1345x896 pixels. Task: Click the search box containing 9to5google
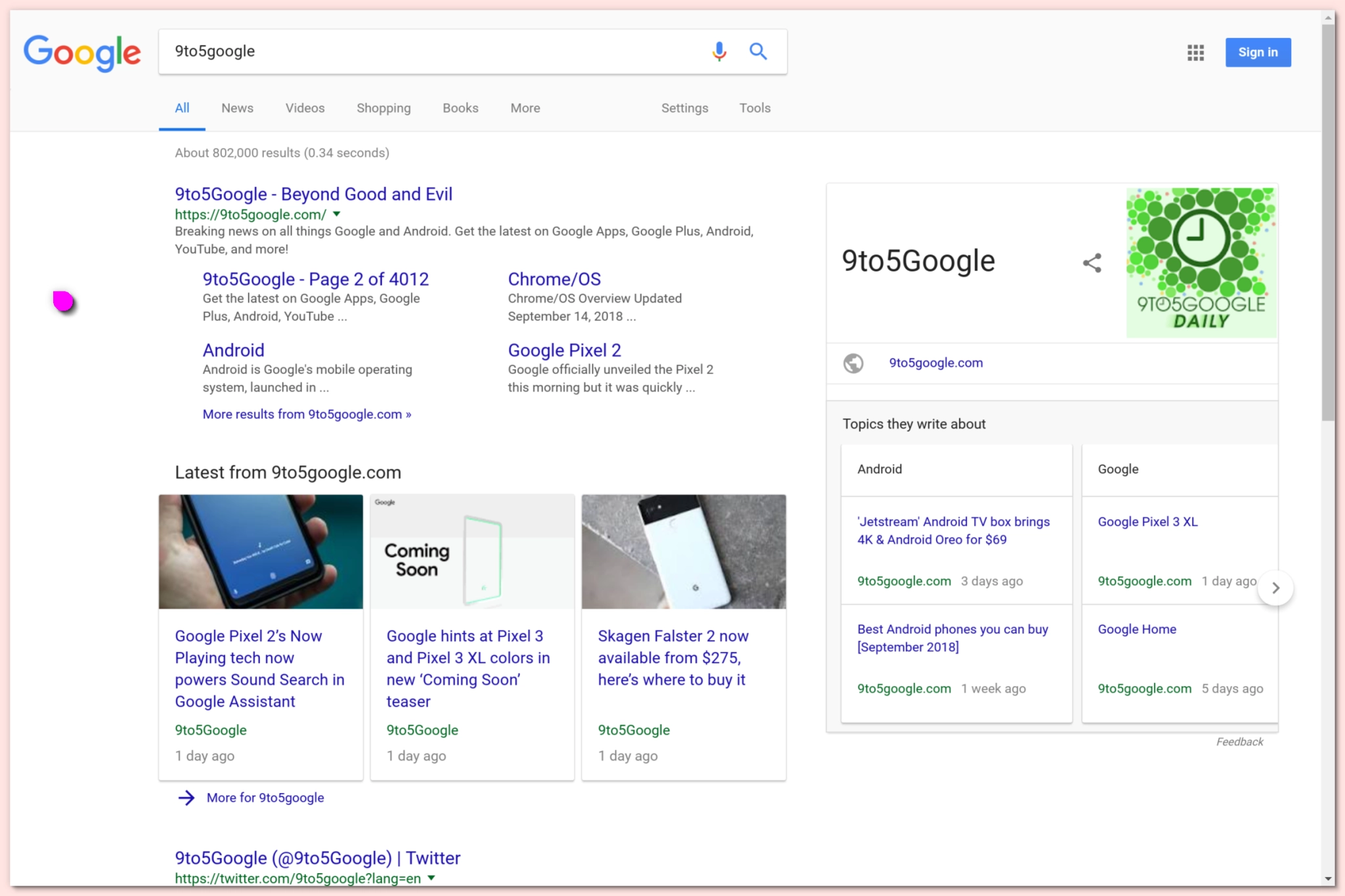coord(433,51)
